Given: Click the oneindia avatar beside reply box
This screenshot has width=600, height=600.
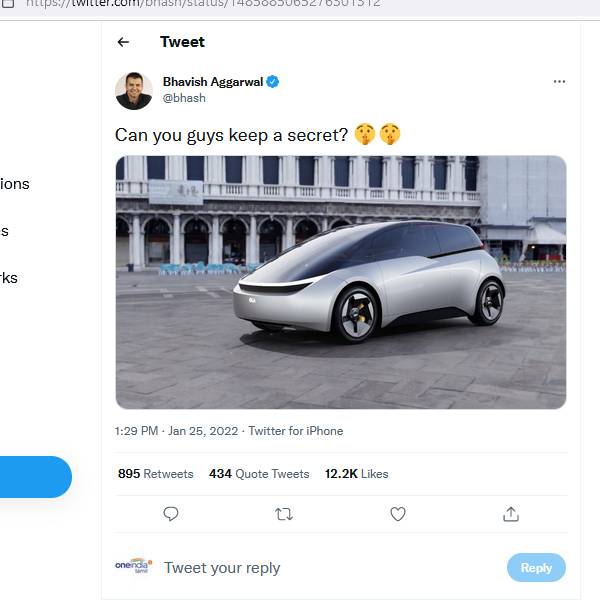Looking at the screenshot, I should tap(133, 566).
